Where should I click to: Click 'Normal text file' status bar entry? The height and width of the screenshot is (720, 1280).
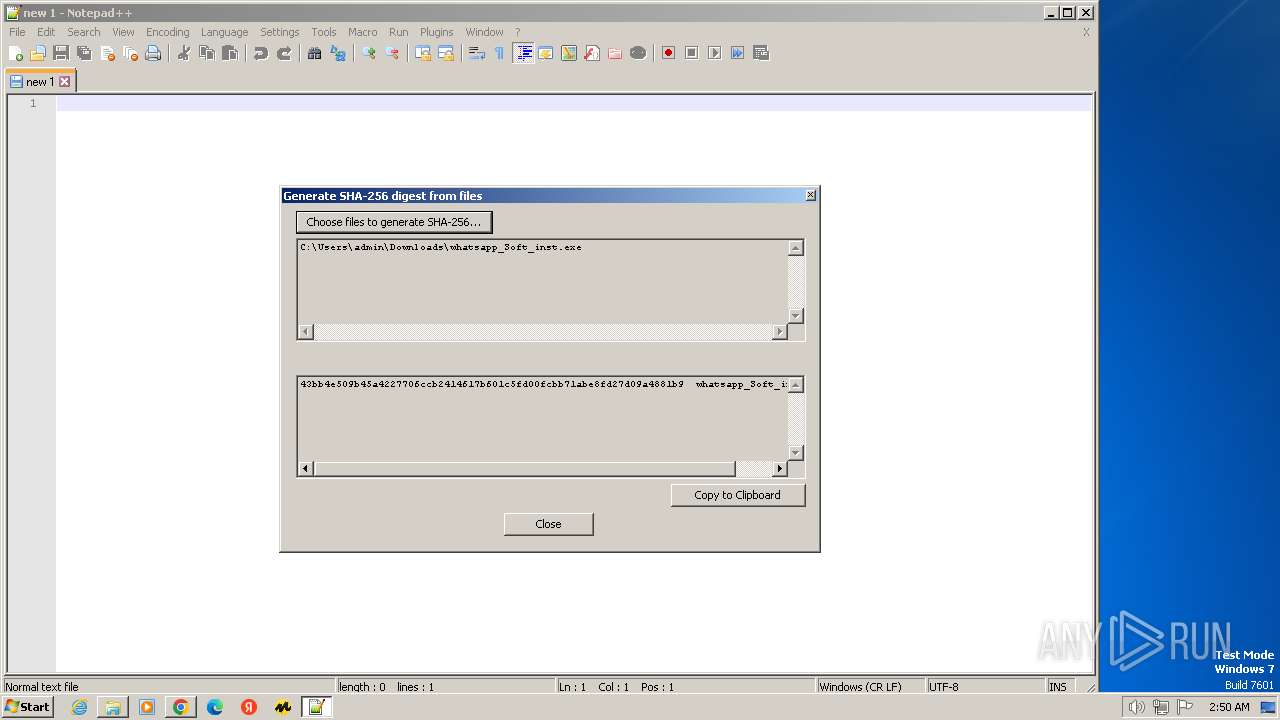tap(42, 687)
